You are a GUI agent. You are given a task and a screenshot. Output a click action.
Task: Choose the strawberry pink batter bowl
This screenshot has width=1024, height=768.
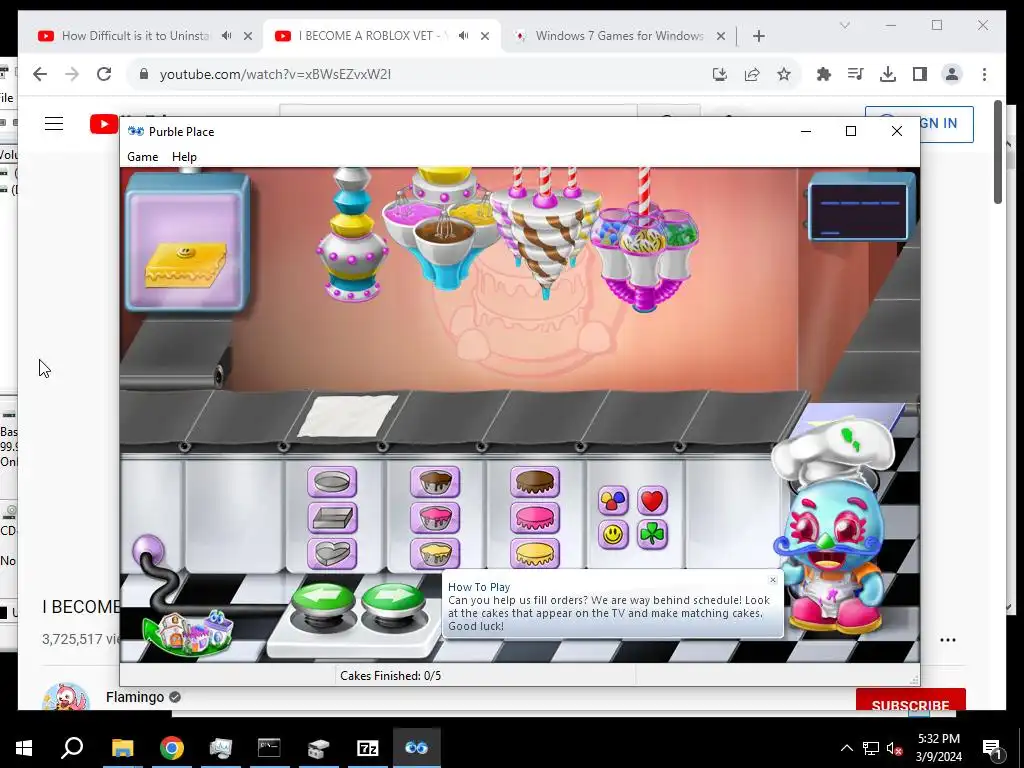(435, 518)
